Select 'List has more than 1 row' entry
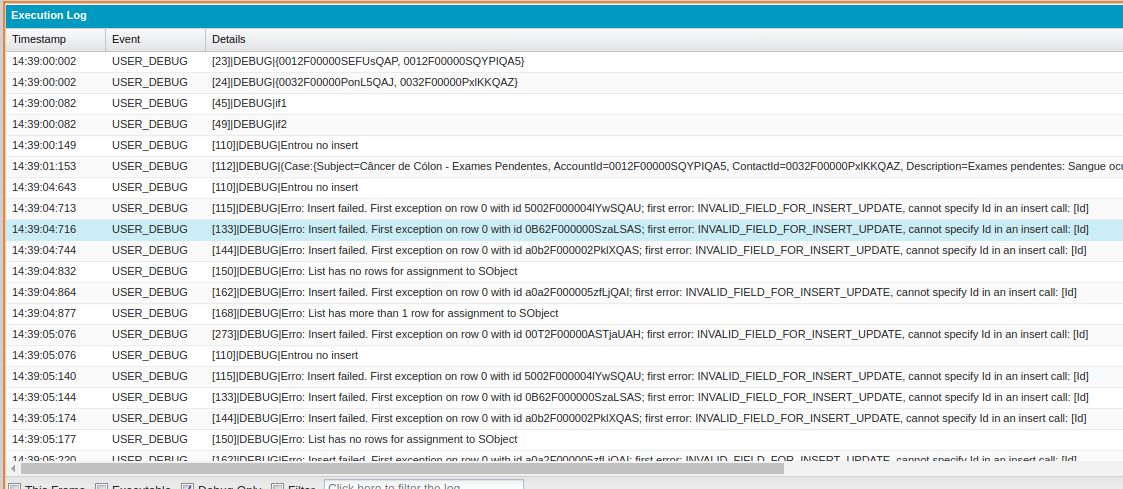This screenshot has height=489, width=1123. tap(564, 314)
